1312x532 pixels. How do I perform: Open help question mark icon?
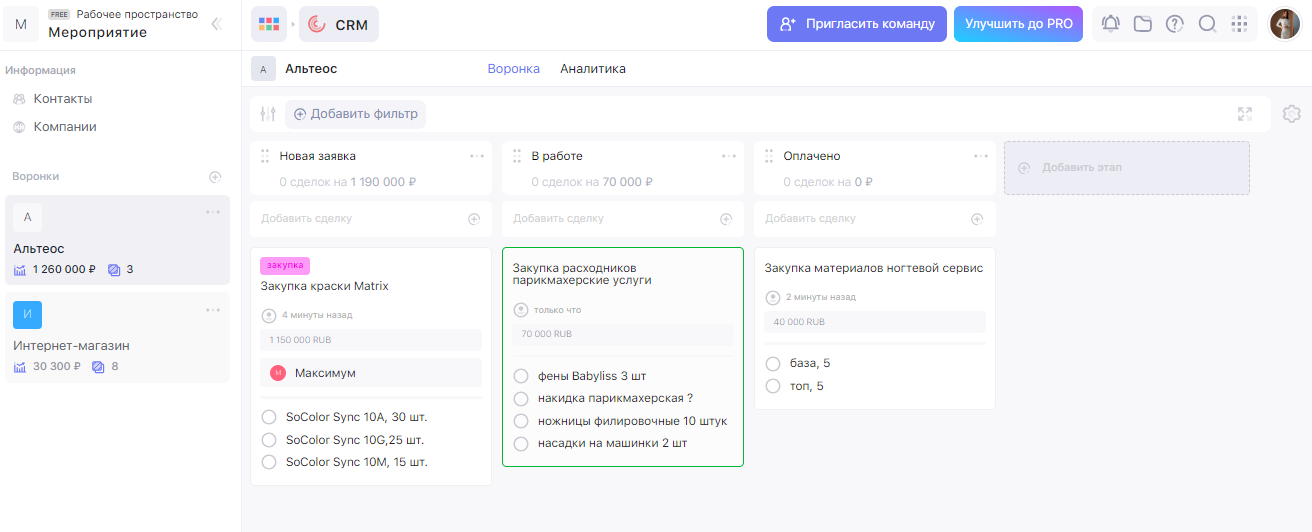pyautogui.click(x=1175, y=24)
